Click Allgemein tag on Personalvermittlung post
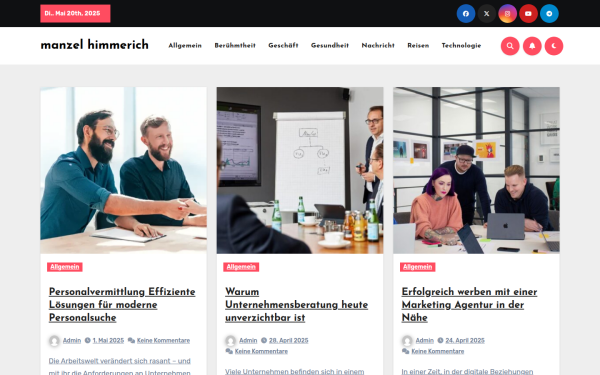The height and width of the screenshot is (375, 600). 65,267
